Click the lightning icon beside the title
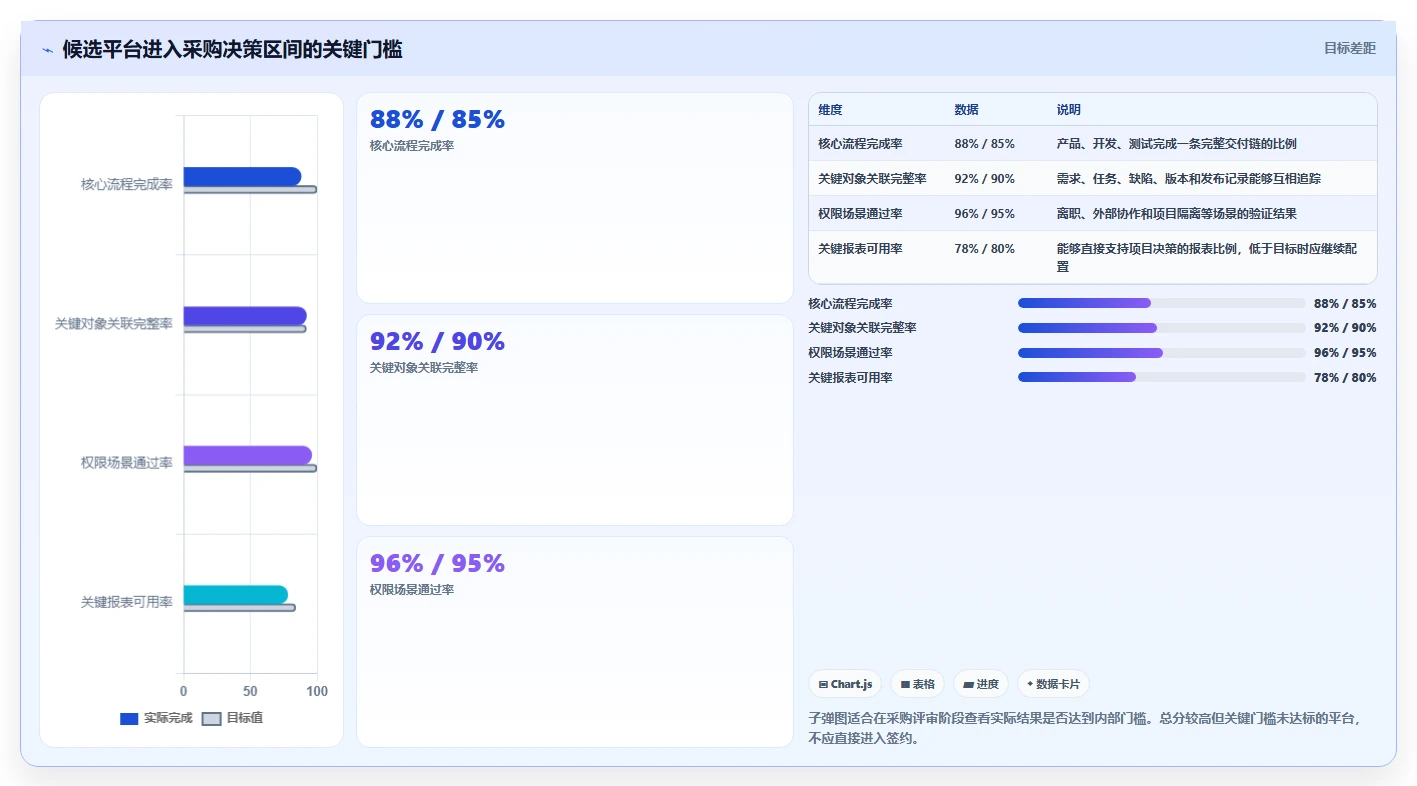The image size is (1417, 786). [x=47, y=50]
